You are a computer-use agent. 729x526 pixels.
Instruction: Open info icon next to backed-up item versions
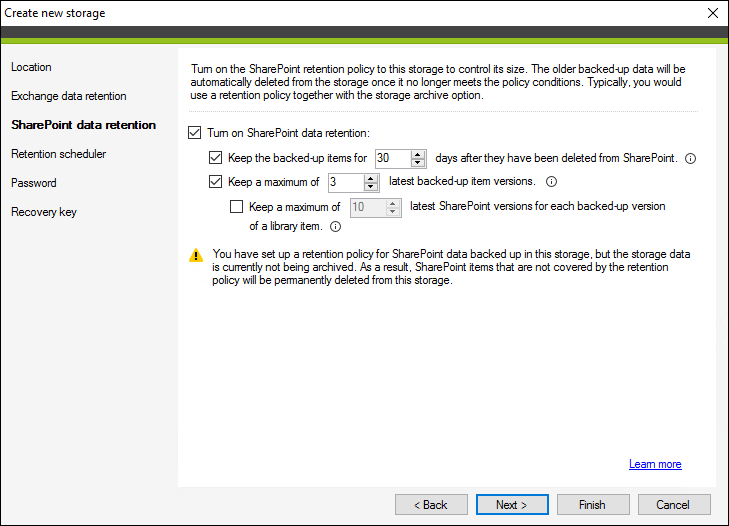click(551, 181)
